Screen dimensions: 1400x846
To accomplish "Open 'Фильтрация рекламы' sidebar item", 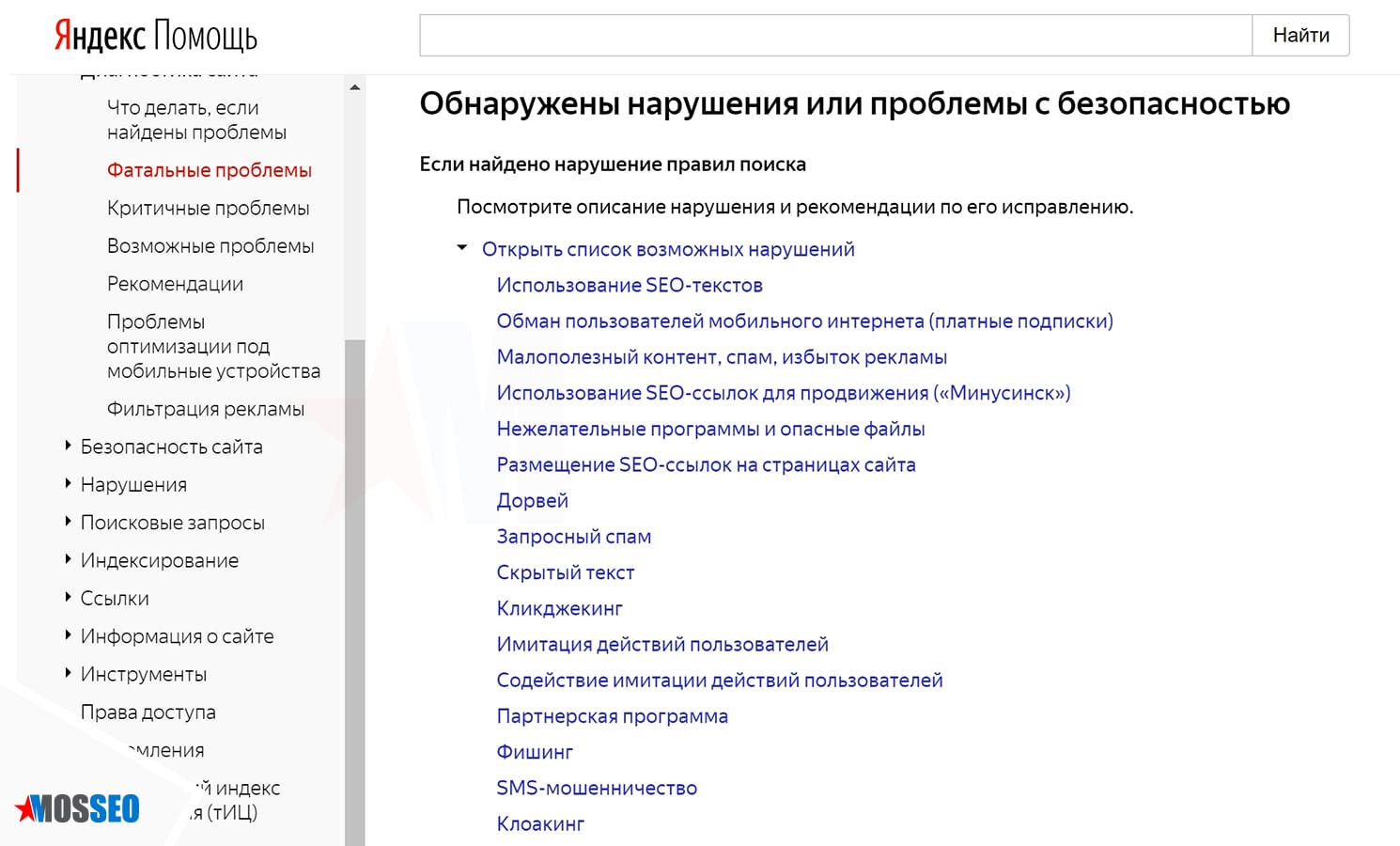I will [x=206, y=409].
